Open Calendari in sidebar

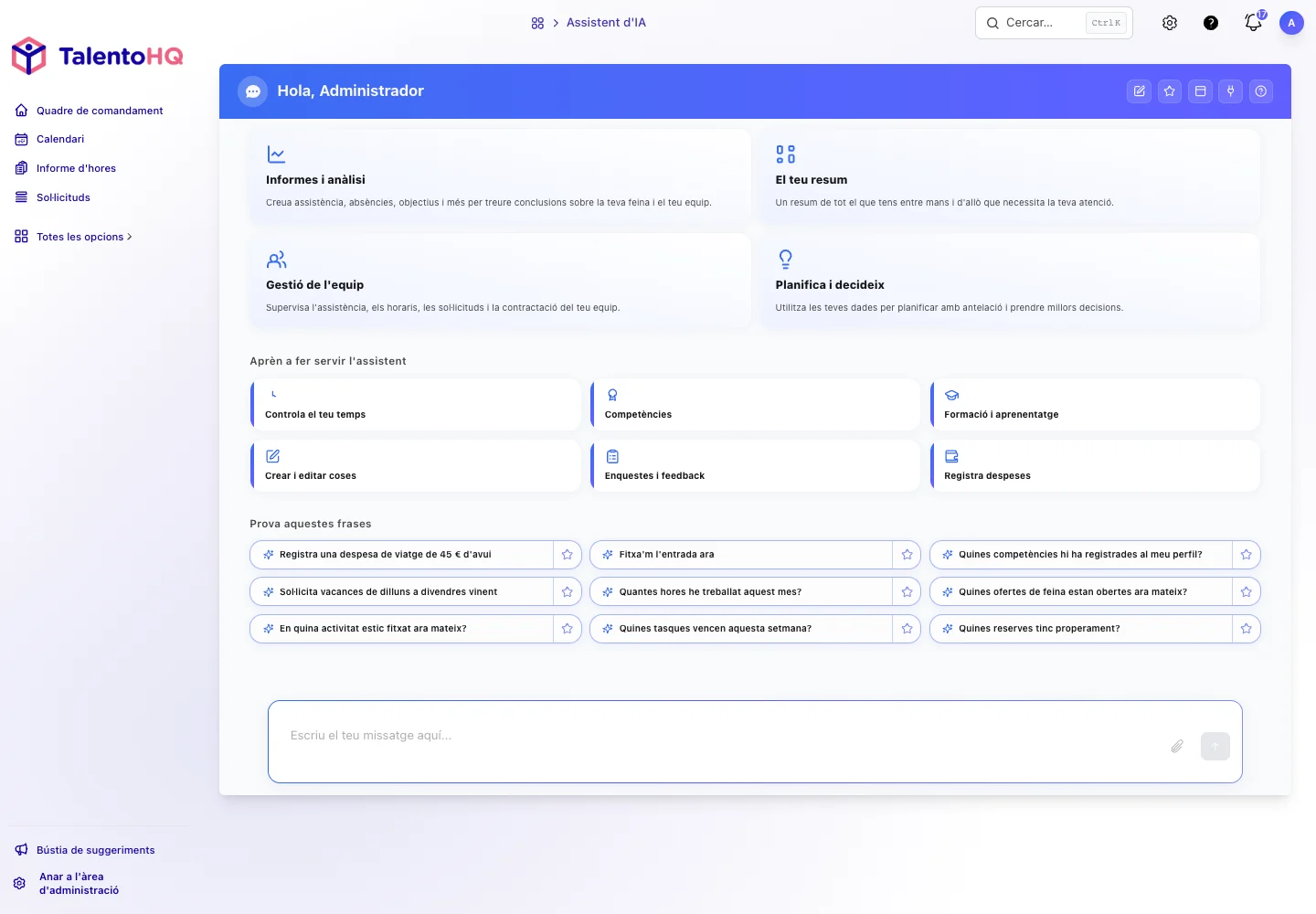(x=50, y=139)
